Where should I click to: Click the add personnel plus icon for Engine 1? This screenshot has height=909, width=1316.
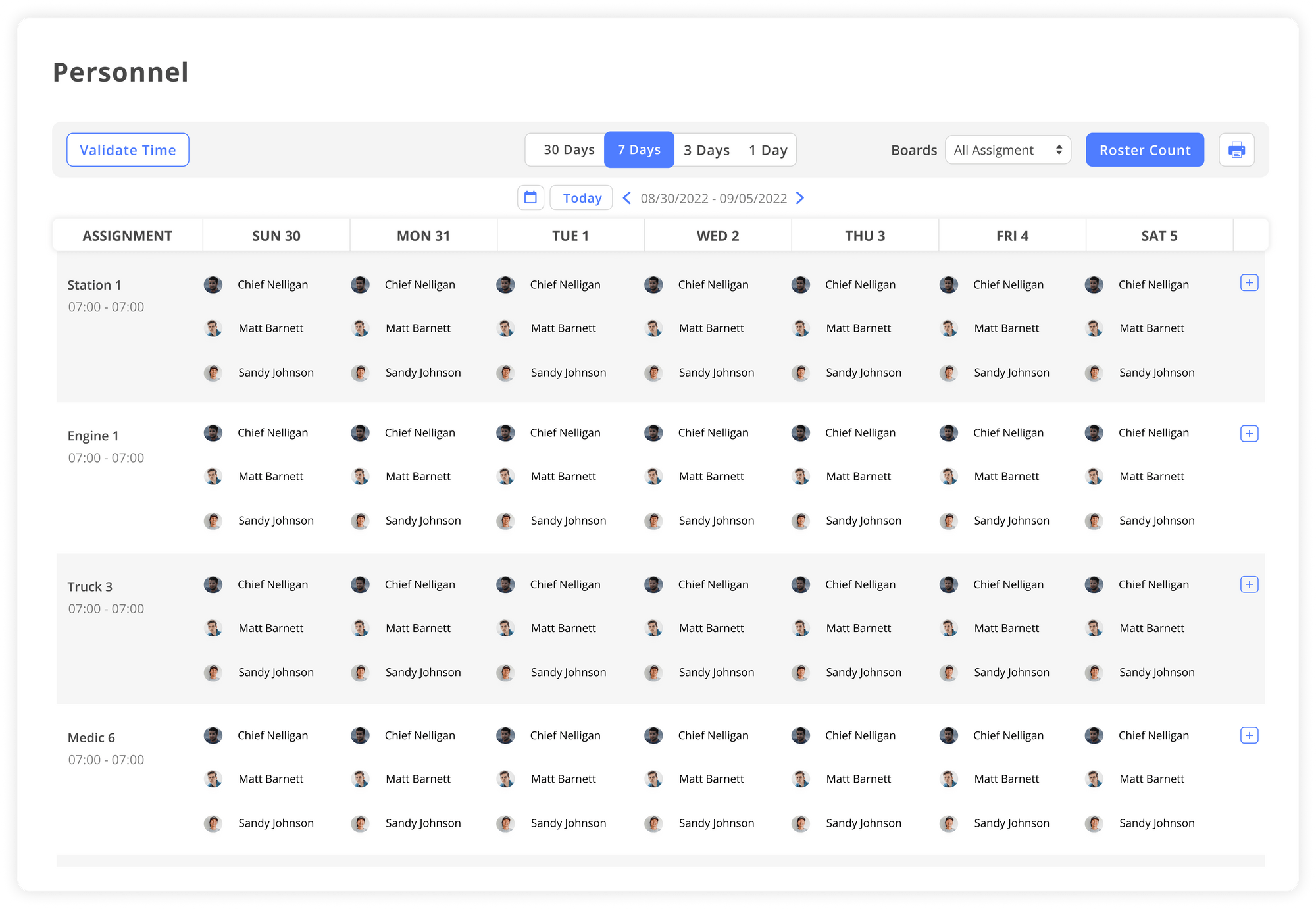pyautogui.click(x=1249, y=433)
